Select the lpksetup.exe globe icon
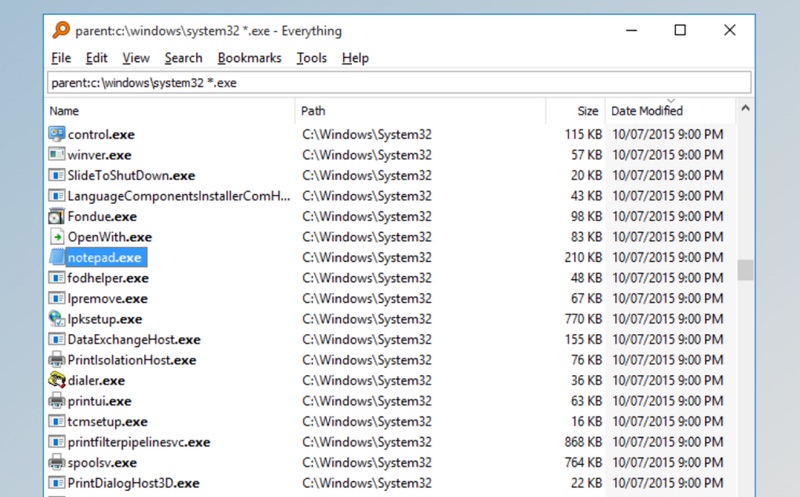 point(57,319)
